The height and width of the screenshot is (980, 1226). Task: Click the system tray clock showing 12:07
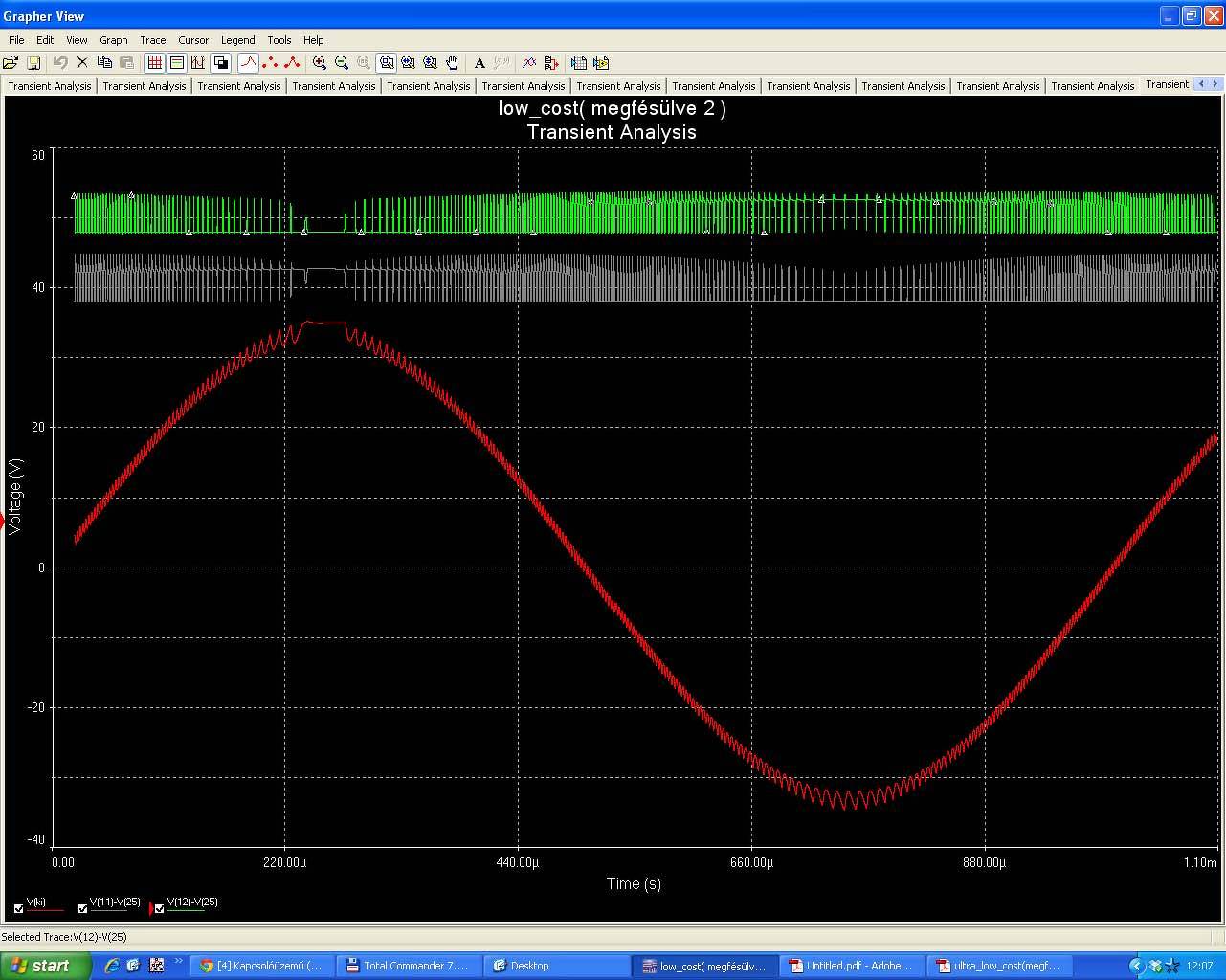pos(1200,966)
